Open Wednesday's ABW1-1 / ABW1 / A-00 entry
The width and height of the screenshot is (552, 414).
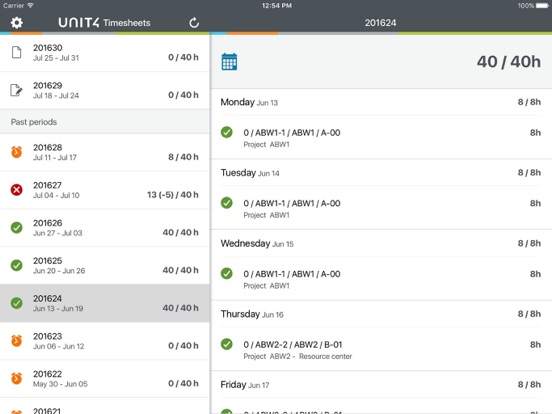[381, 279]
